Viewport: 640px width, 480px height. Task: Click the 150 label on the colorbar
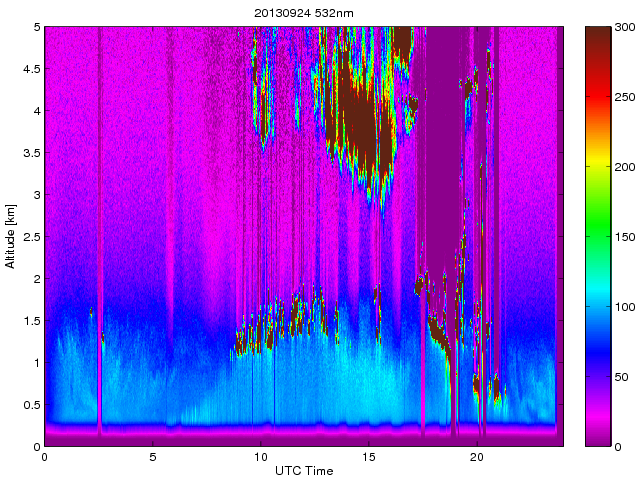point(625,237)
